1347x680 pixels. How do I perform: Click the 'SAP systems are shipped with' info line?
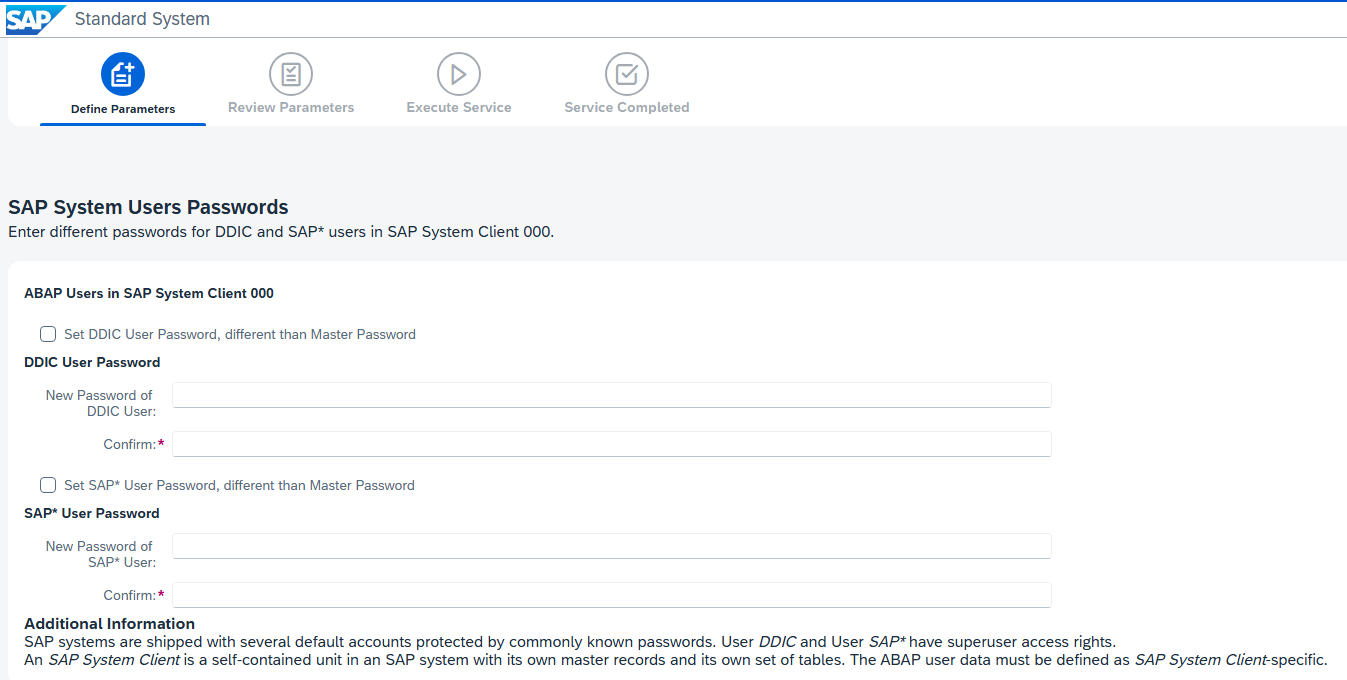(570, 642)
